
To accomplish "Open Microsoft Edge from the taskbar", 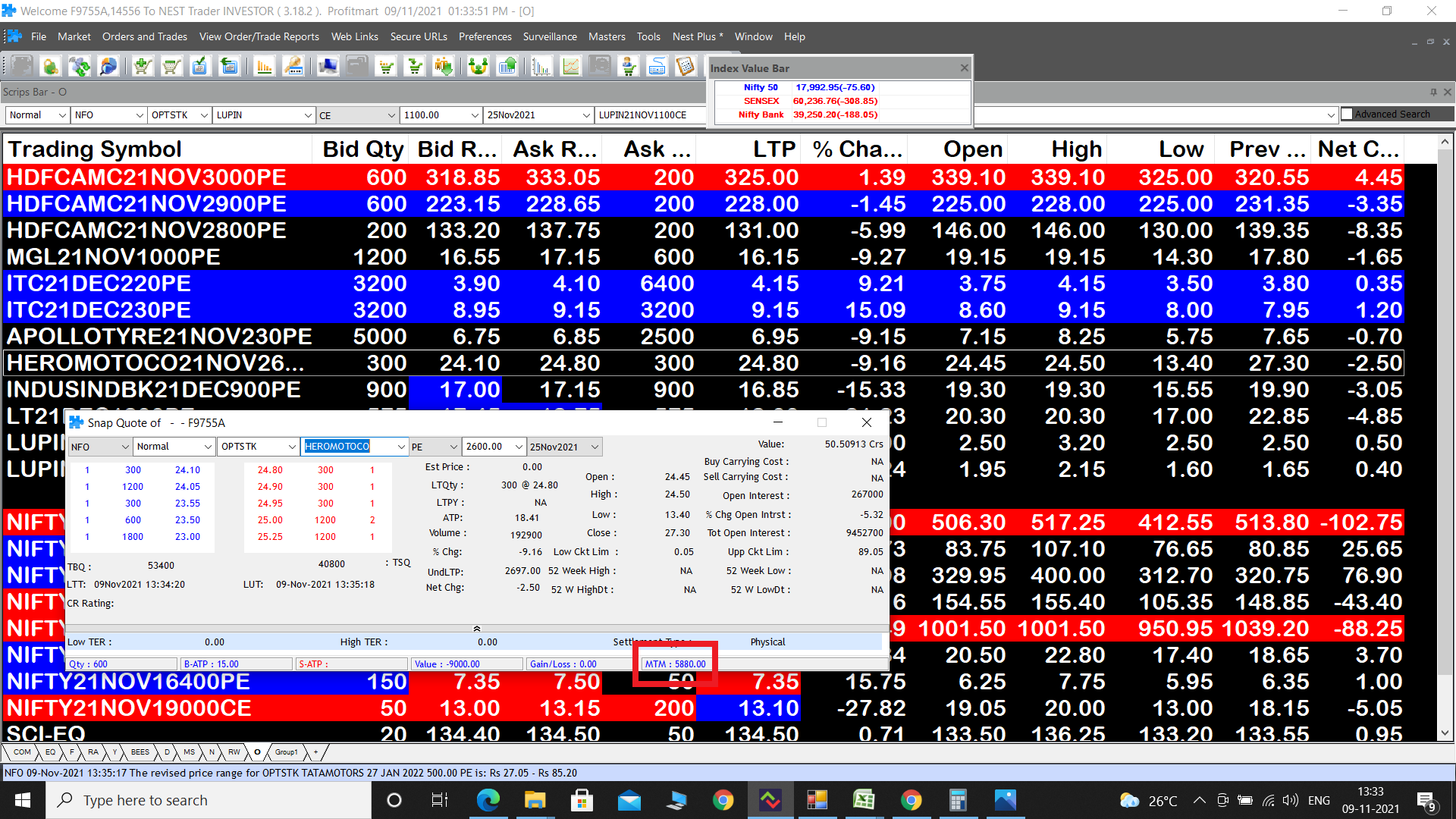I will [488, 800].
